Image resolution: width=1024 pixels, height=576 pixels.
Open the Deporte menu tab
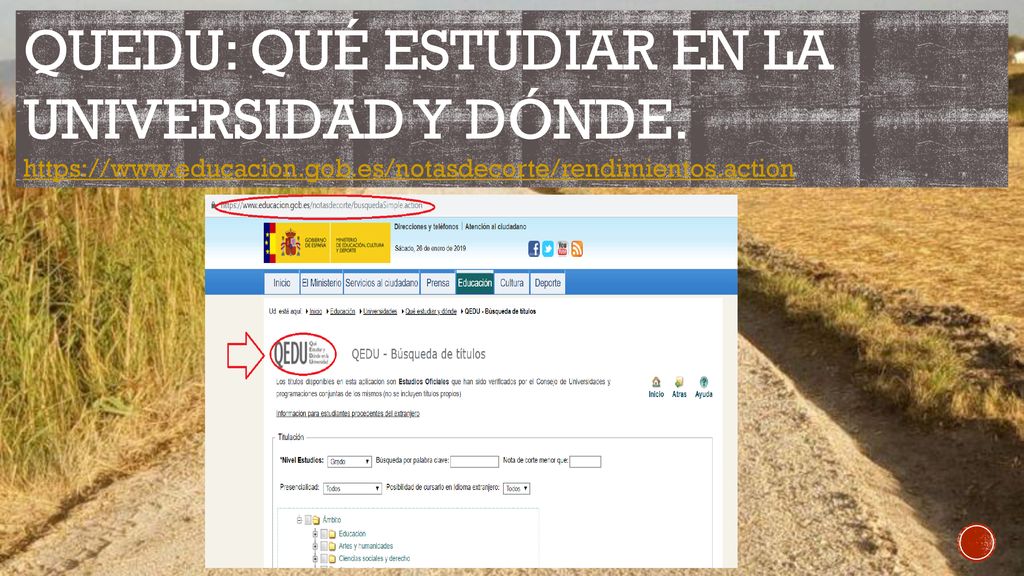[547, 283]
